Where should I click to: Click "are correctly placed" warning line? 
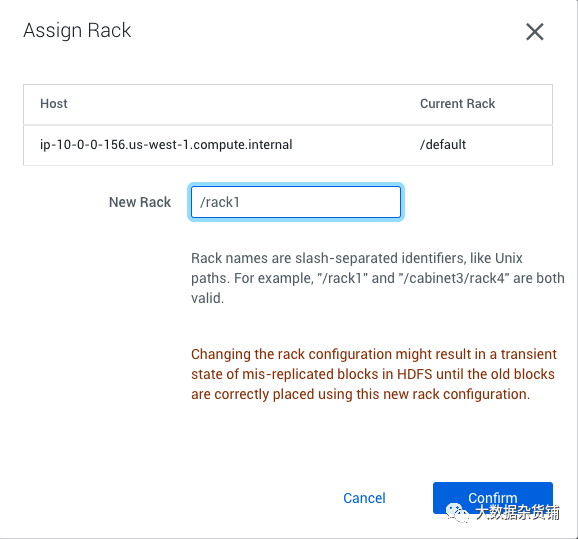coord(361,394)
